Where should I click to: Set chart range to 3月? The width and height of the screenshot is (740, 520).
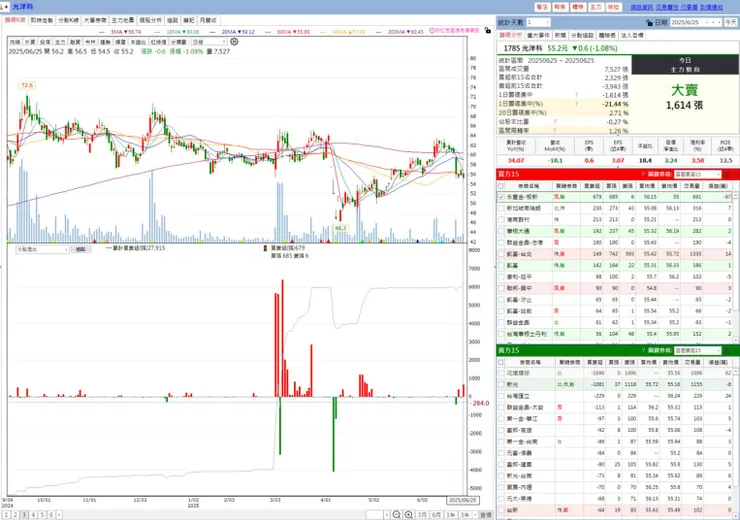[422, 515]
